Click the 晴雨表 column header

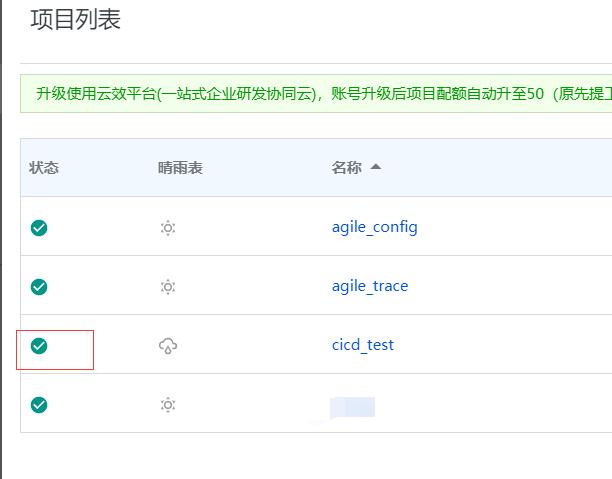click(180, 168)
